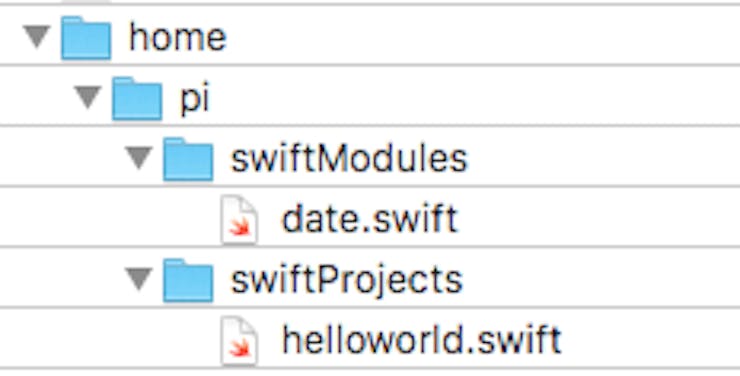Select the pi folder label
The image size is (740, 376).
[x=195, y=99]
